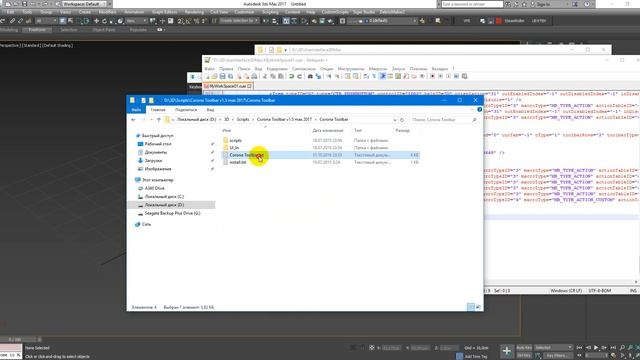This screenshot has width=640, height=360.
Task: Toggle Auto Key in 3ds Max
Action: (524, 348)
